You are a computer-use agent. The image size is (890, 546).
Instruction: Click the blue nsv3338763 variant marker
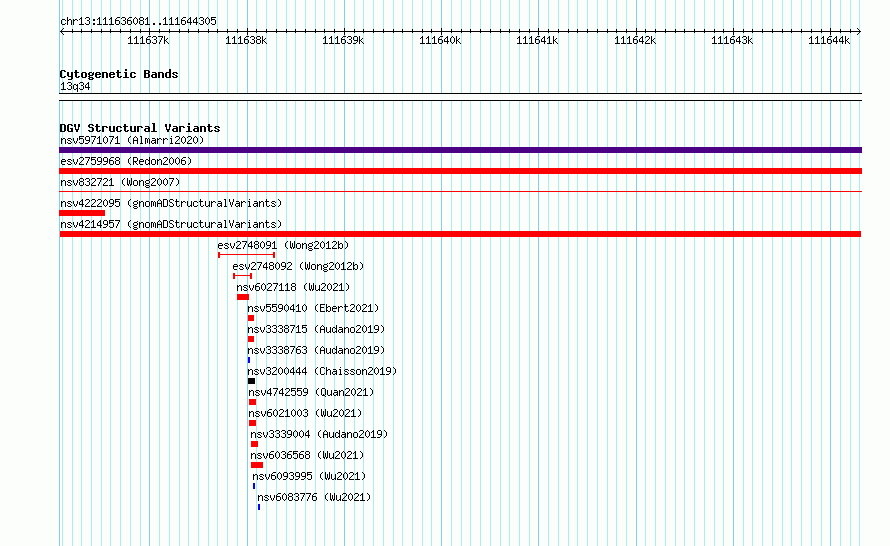[x=249, y=360]
